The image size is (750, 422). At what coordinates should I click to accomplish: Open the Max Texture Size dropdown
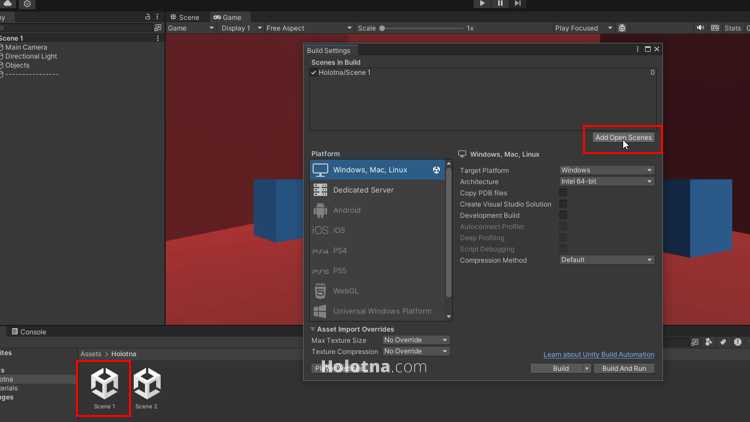(416, 340)
